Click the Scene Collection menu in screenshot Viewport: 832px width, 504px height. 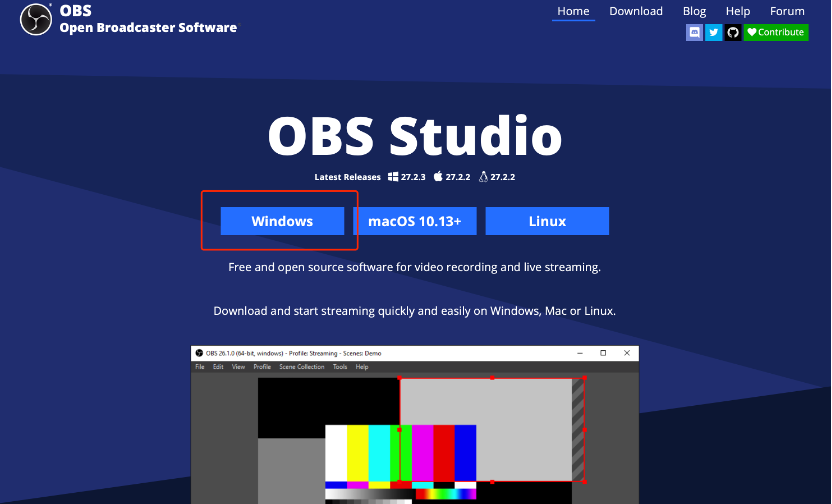[x=302, y=367]
